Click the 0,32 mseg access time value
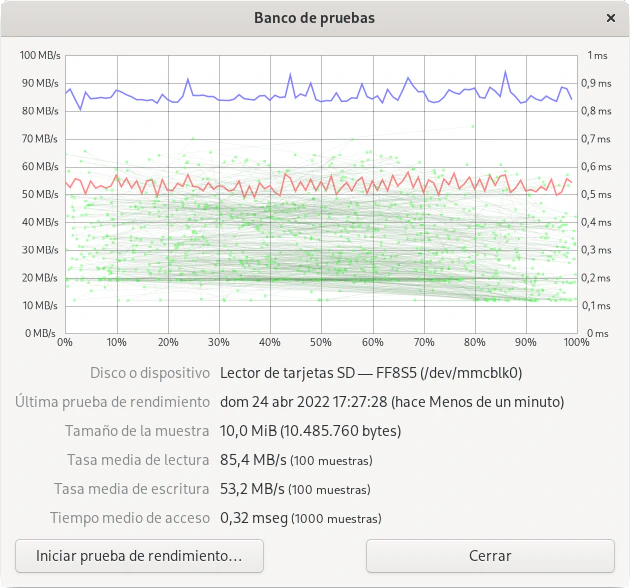The height and width of the screenshot is (588, 630). click(257, 518)
